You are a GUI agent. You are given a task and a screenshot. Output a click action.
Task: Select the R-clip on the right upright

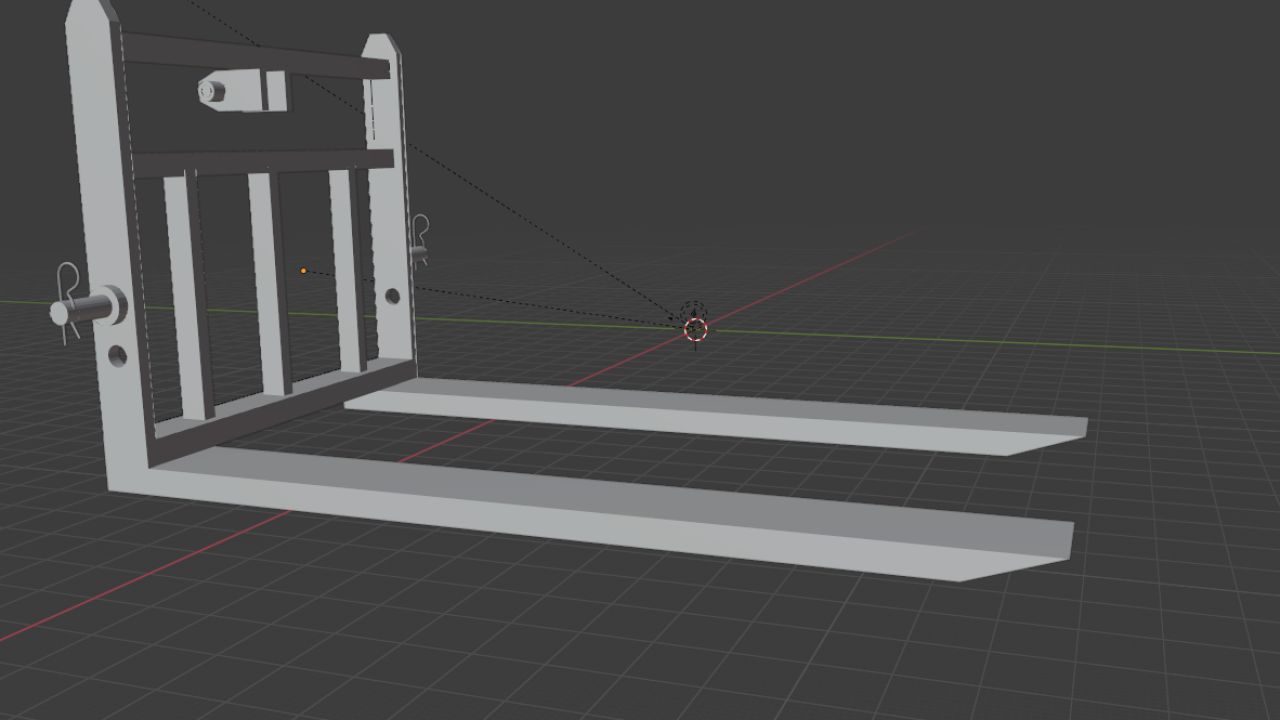pyautogui.click(x=419, y=240)
